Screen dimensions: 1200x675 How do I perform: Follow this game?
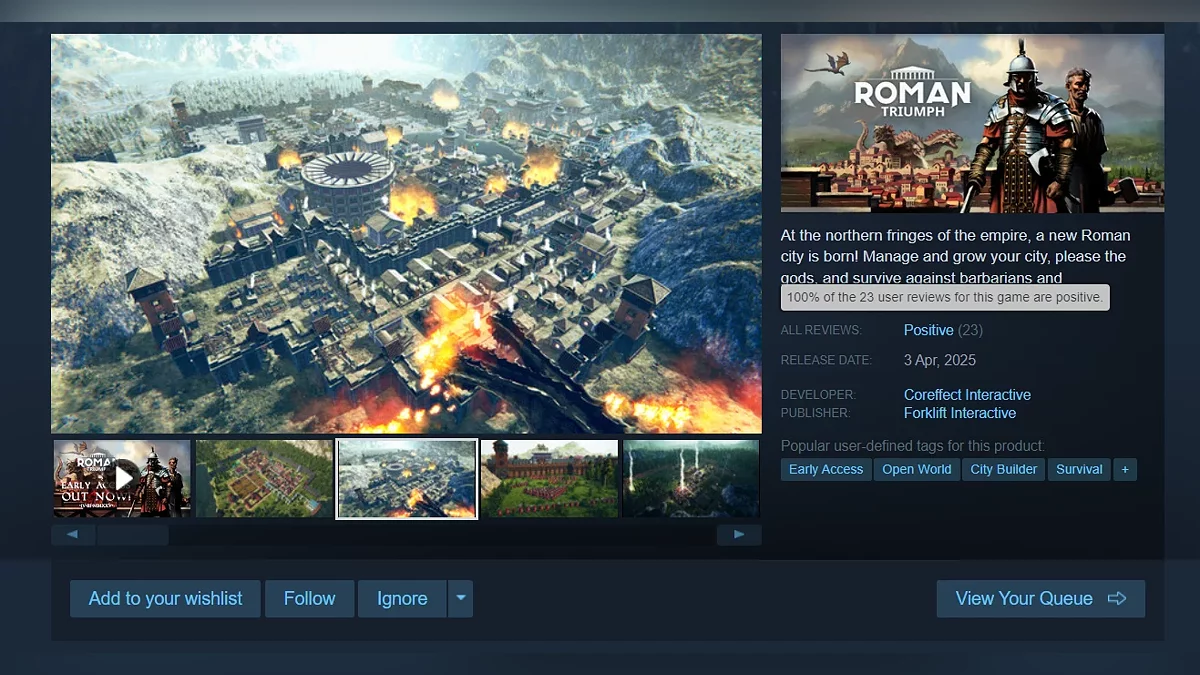coord(309,598)
